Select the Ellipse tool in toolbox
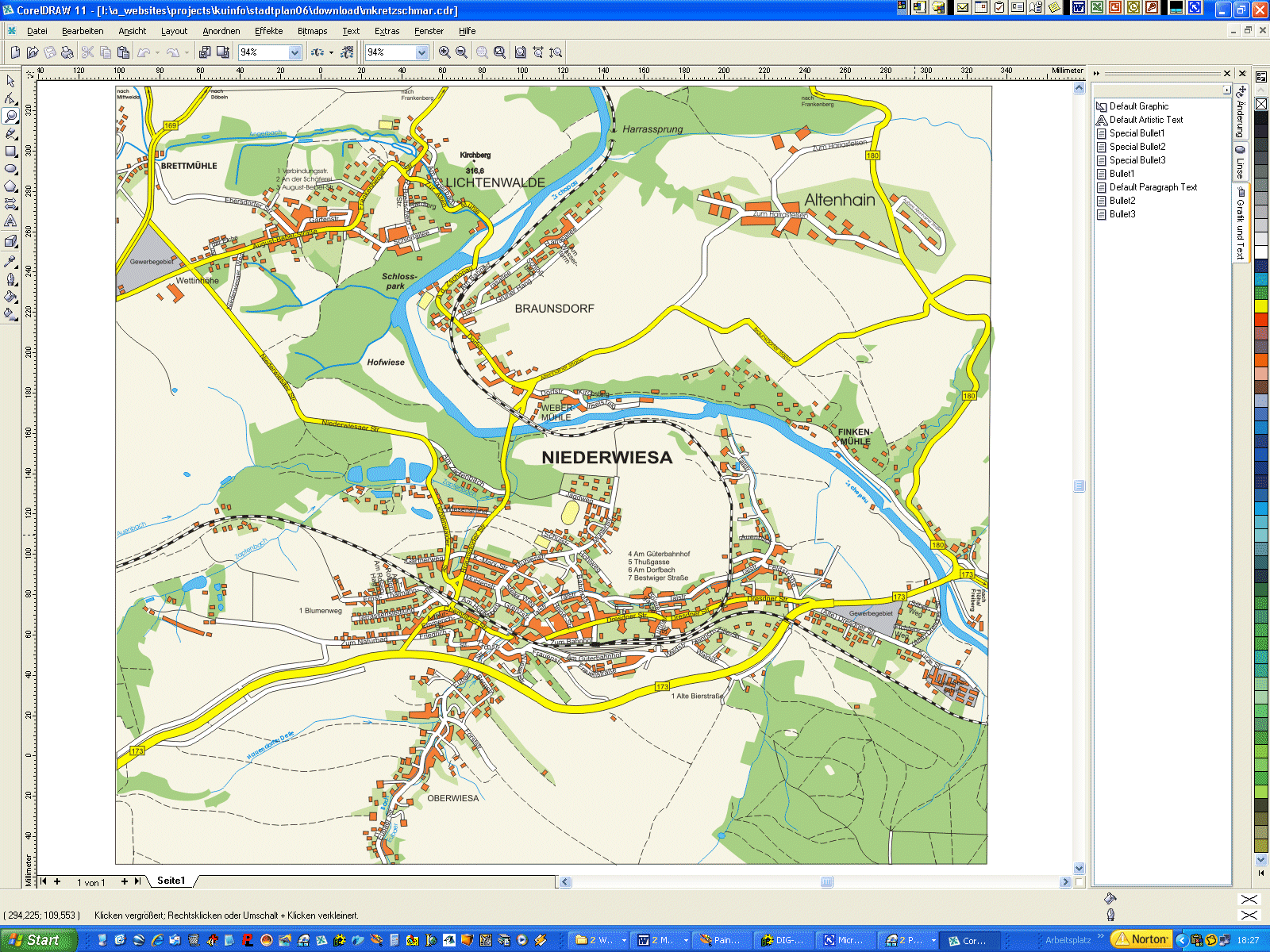The image size is (1270, 952). (10, 168)
